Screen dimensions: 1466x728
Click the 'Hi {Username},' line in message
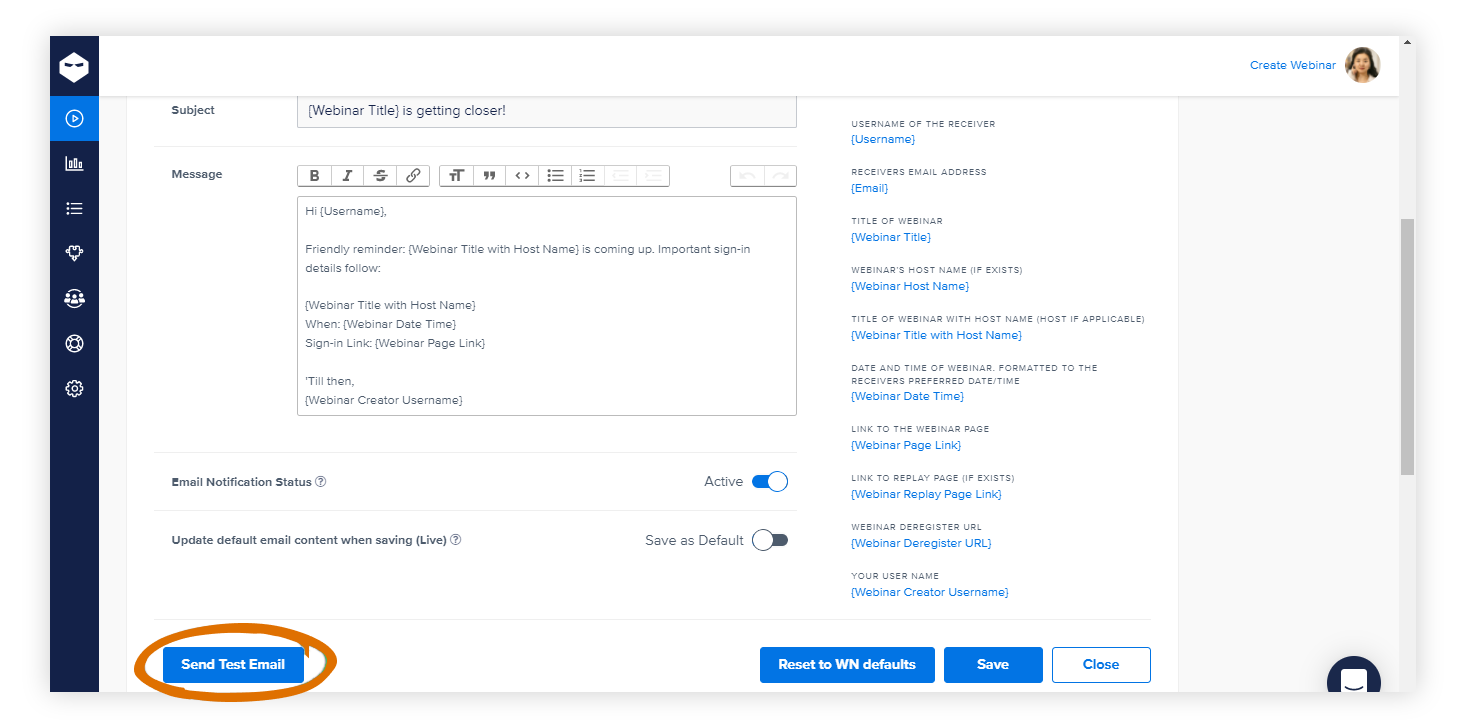pos(346,211)
